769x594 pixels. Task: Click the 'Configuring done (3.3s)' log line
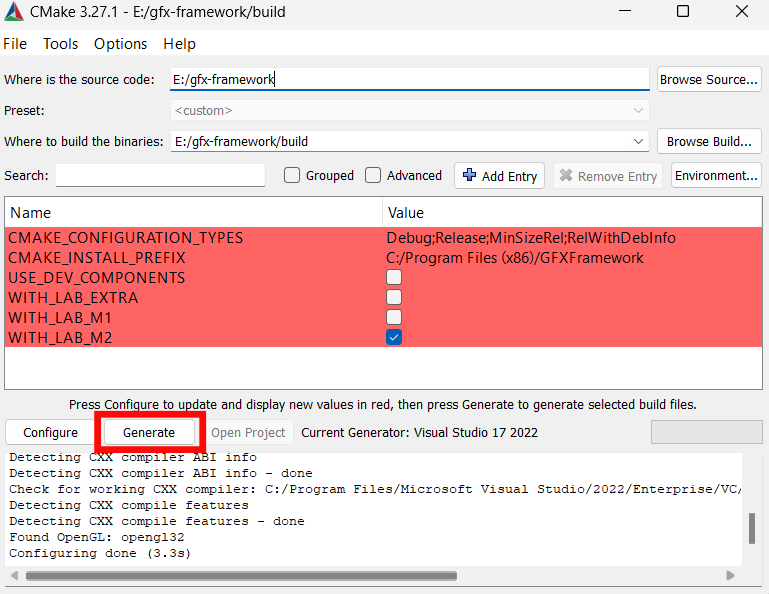click(x=100, y=553)
